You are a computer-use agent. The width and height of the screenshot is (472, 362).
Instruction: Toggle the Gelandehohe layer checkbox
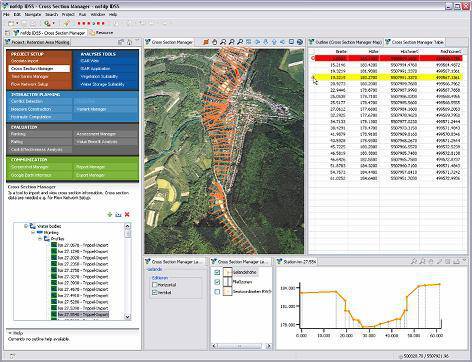coord(217,272)
